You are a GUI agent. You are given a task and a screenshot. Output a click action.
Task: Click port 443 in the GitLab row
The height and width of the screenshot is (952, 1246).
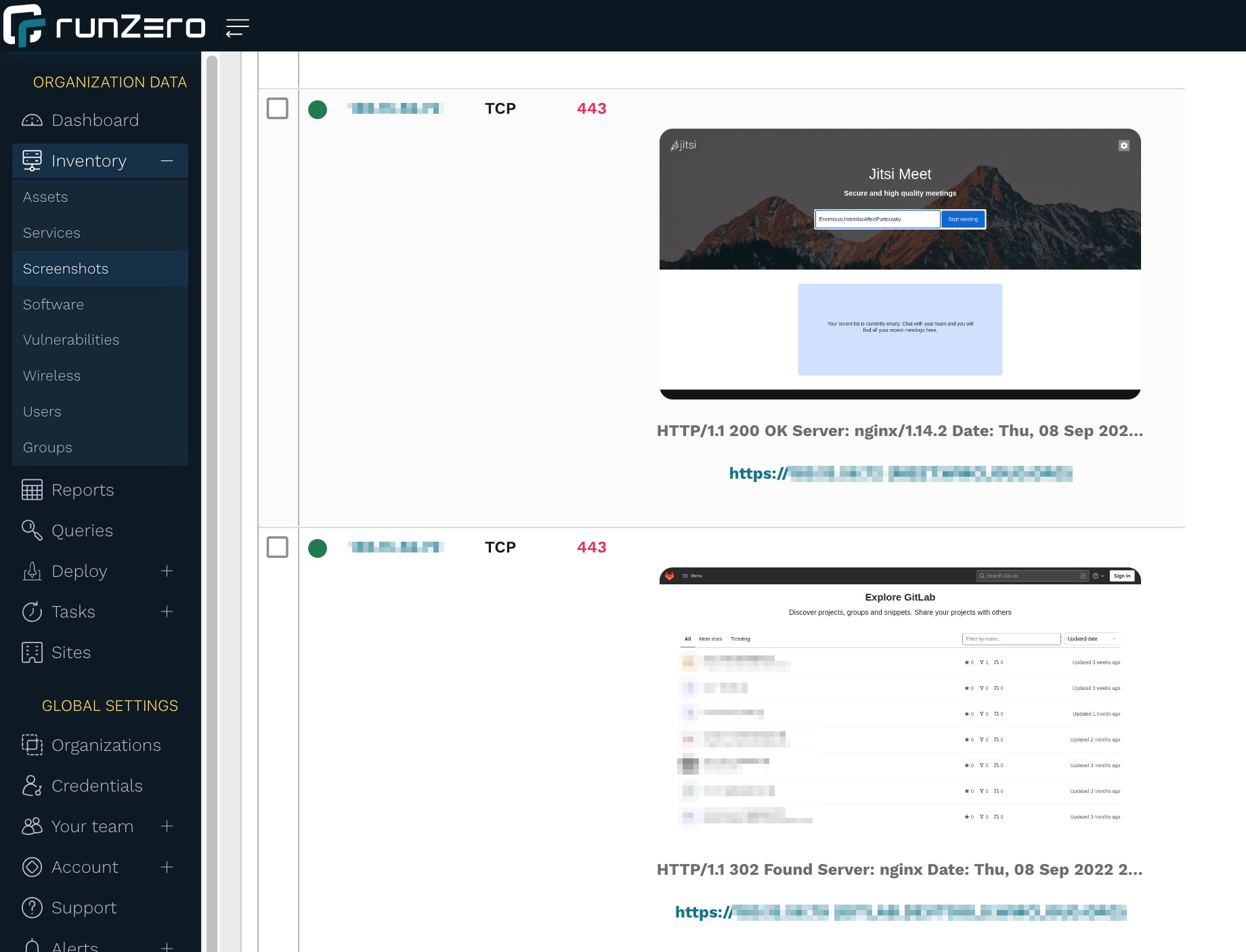click(591, 547)
